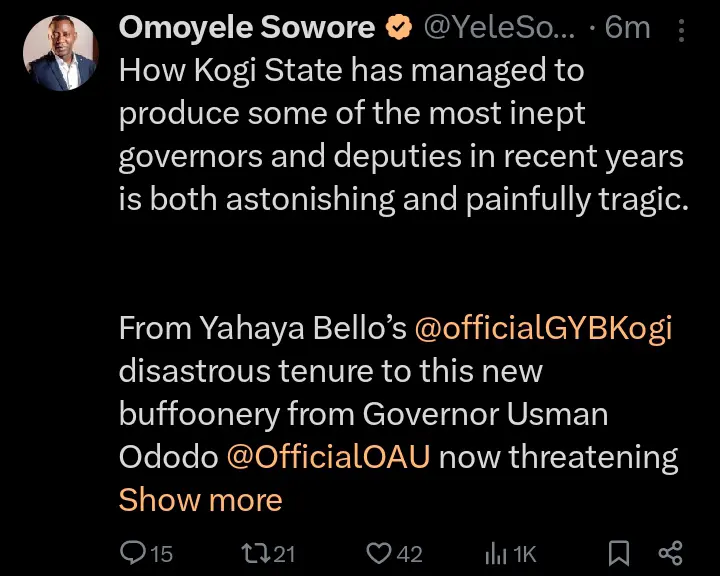This screenshot has width=720, height=576.
Task: Click the reply count of 15
Action: tap(161, 553)
